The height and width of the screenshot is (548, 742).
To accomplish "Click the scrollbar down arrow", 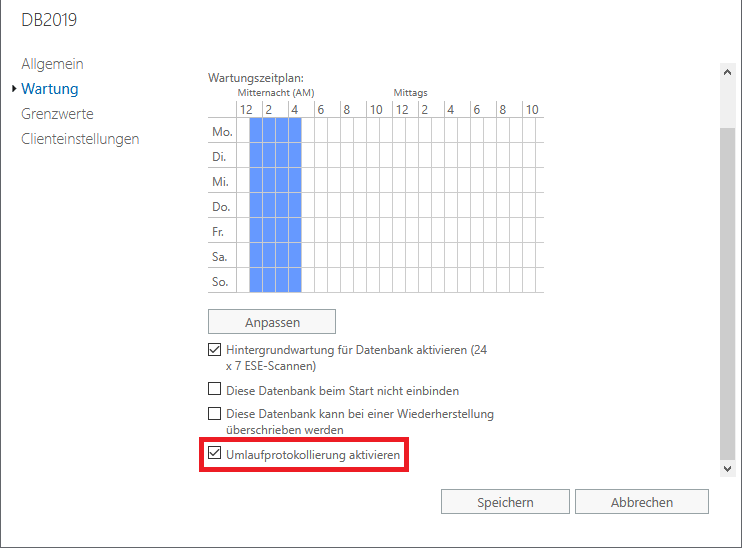I will click(727, 467).
